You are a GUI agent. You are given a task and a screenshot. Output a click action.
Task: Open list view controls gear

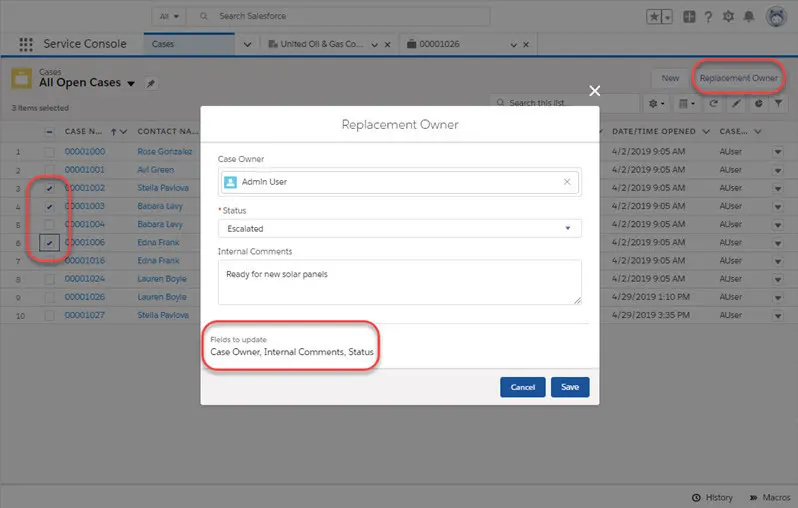click(656, 103)
